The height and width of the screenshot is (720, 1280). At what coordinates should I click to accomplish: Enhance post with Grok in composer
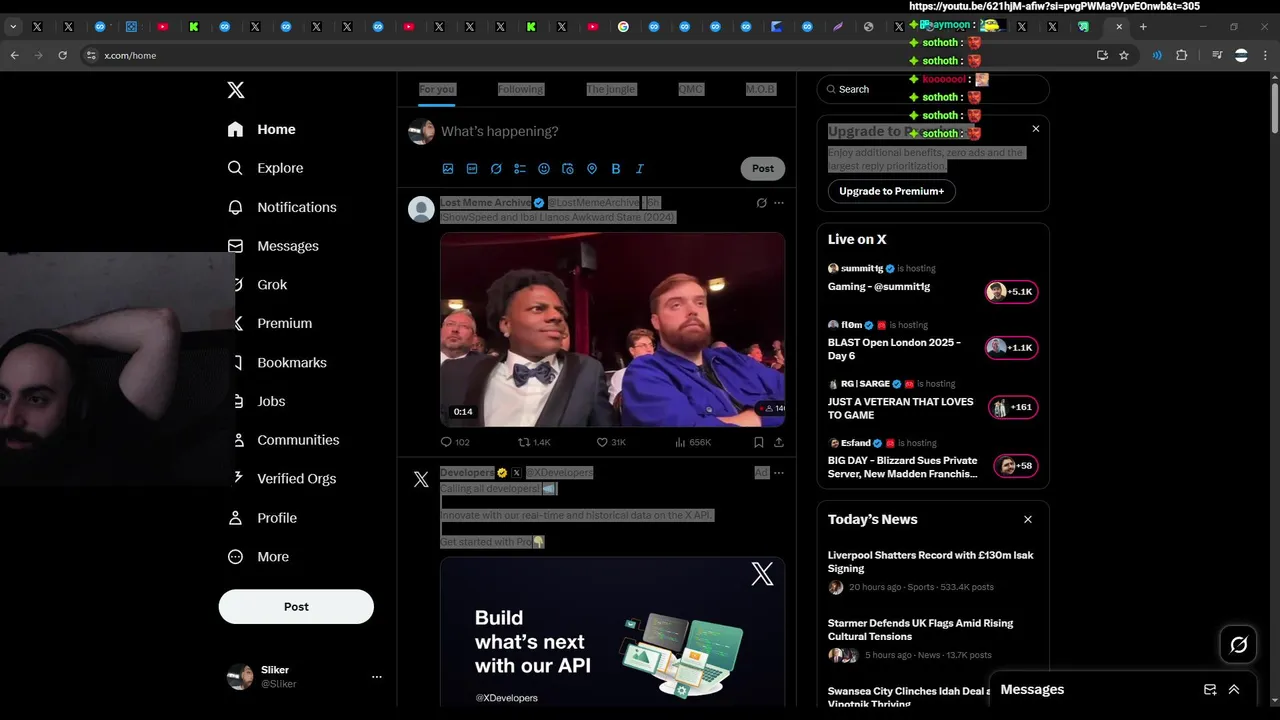pos(496,169)
